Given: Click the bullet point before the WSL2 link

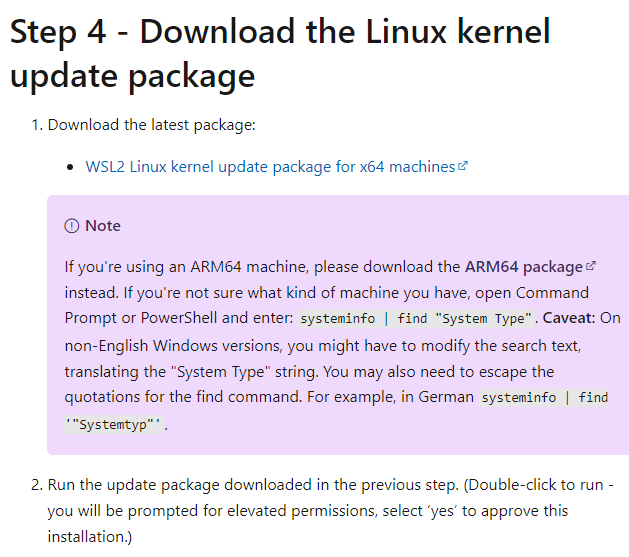Looking at the screenshot, I should click(71, 167).
